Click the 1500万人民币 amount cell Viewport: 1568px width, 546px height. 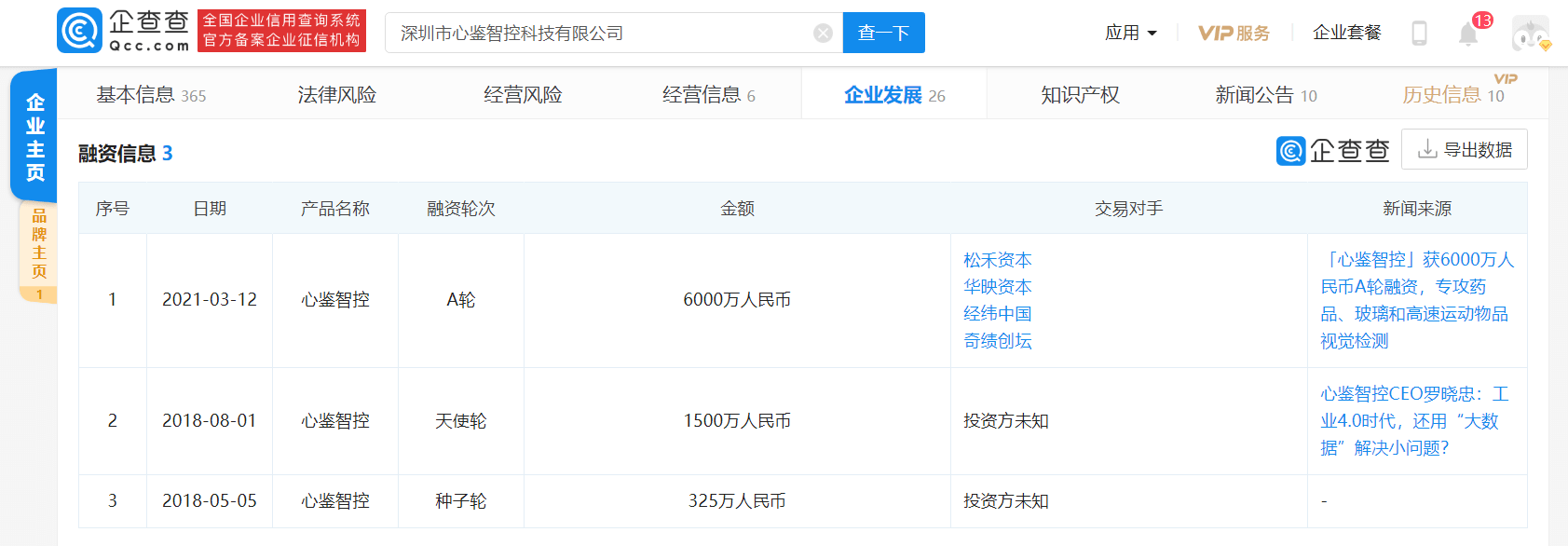tap(737, 421)
